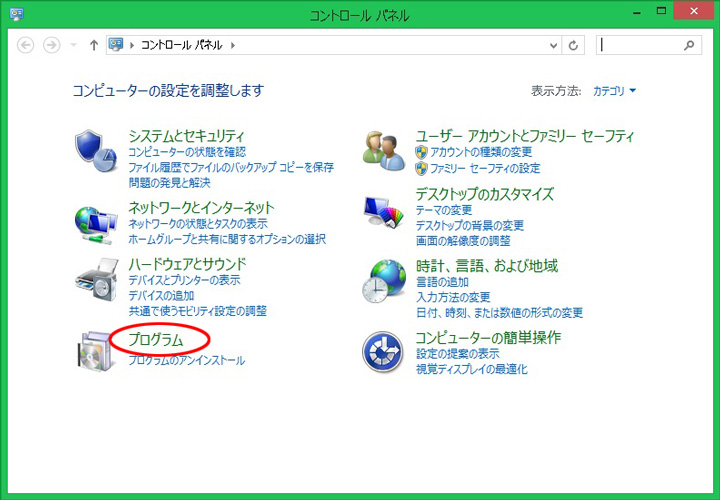This screenshot has height=500, width=720.
Task: Click コントロール パネル breadcrumb in address bar
Action: [x=181, y=45]
